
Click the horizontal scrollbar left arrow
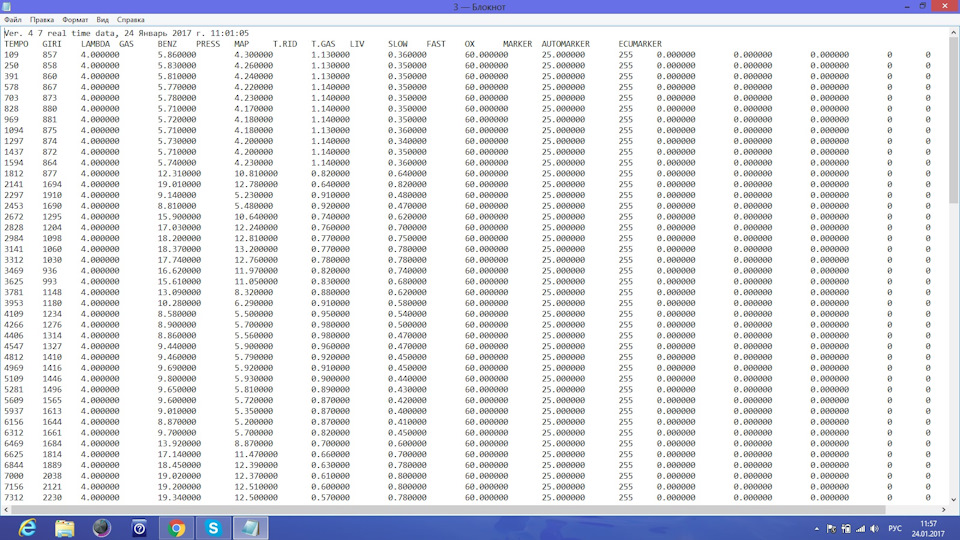6,509
